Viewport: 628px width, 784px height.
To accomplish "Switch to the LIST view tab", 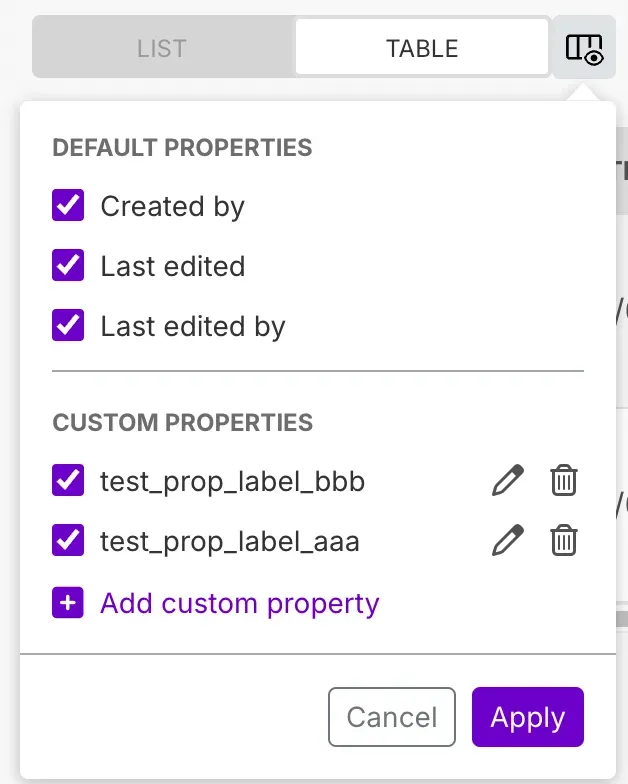I will point(162,48).
